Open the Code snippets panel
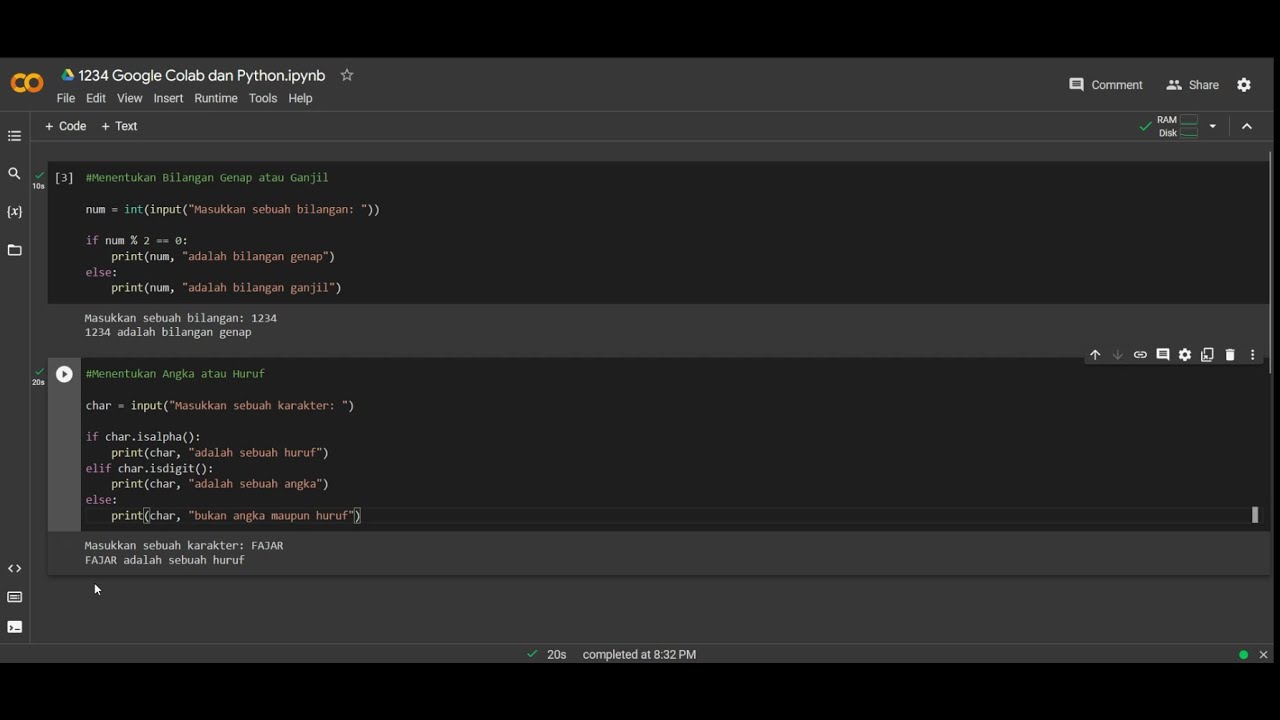The height and width of the screenshot is (720, 1280). coord(14,569)
